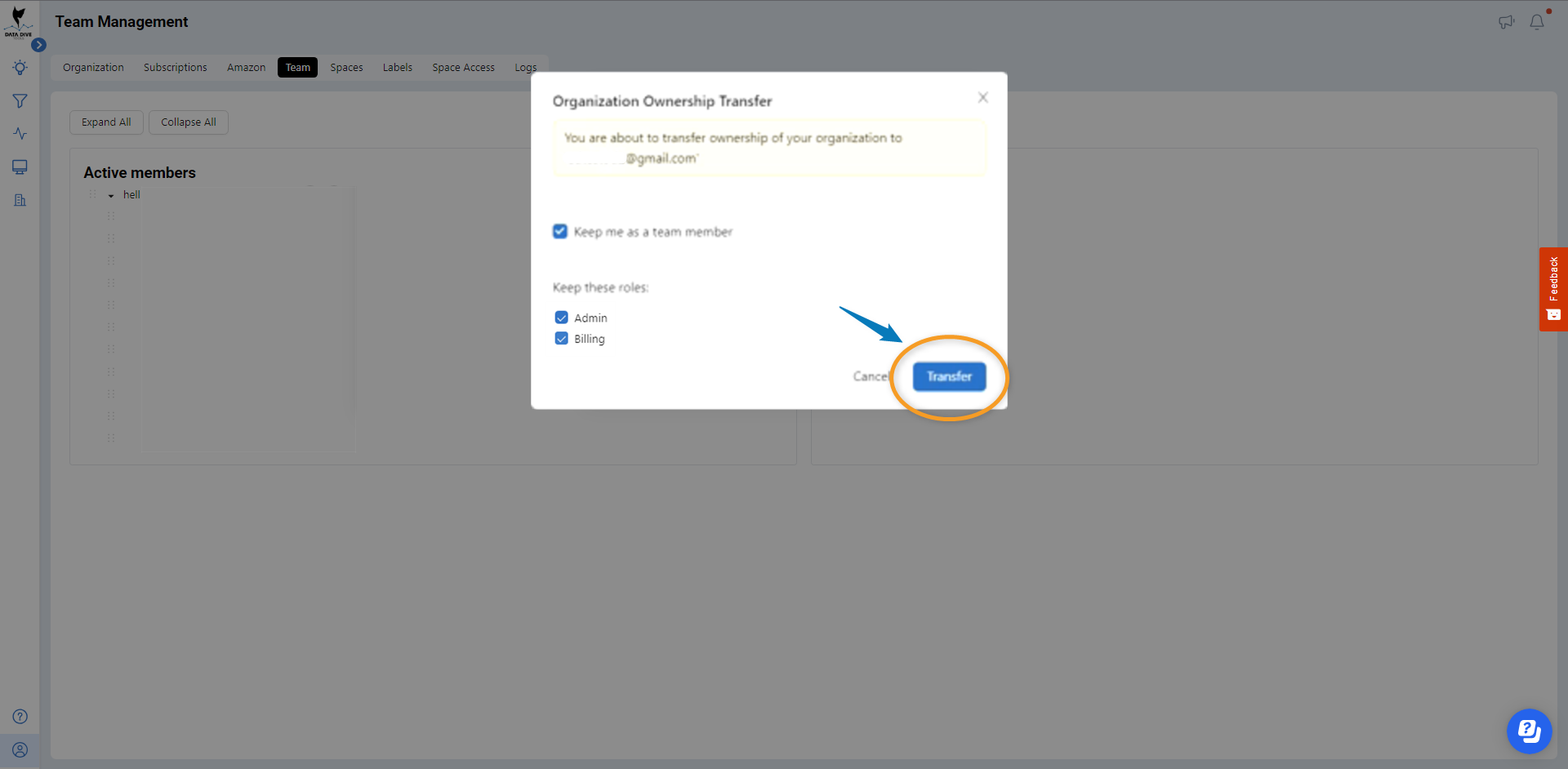Image resolution: width=1568 pixels, height=769 pixels.
Task: Click the Team Management page title
Action: [x=122, y=22]
